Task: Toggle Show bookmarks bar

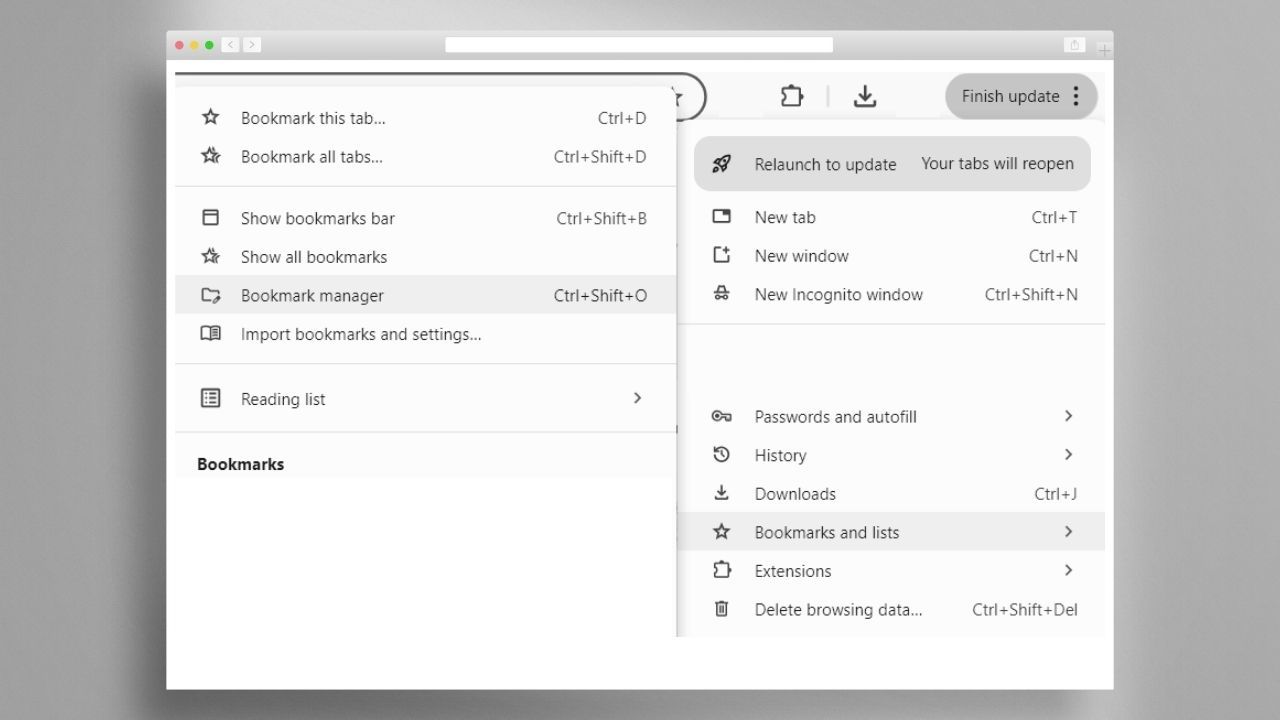Action: (x=318, y=218)
